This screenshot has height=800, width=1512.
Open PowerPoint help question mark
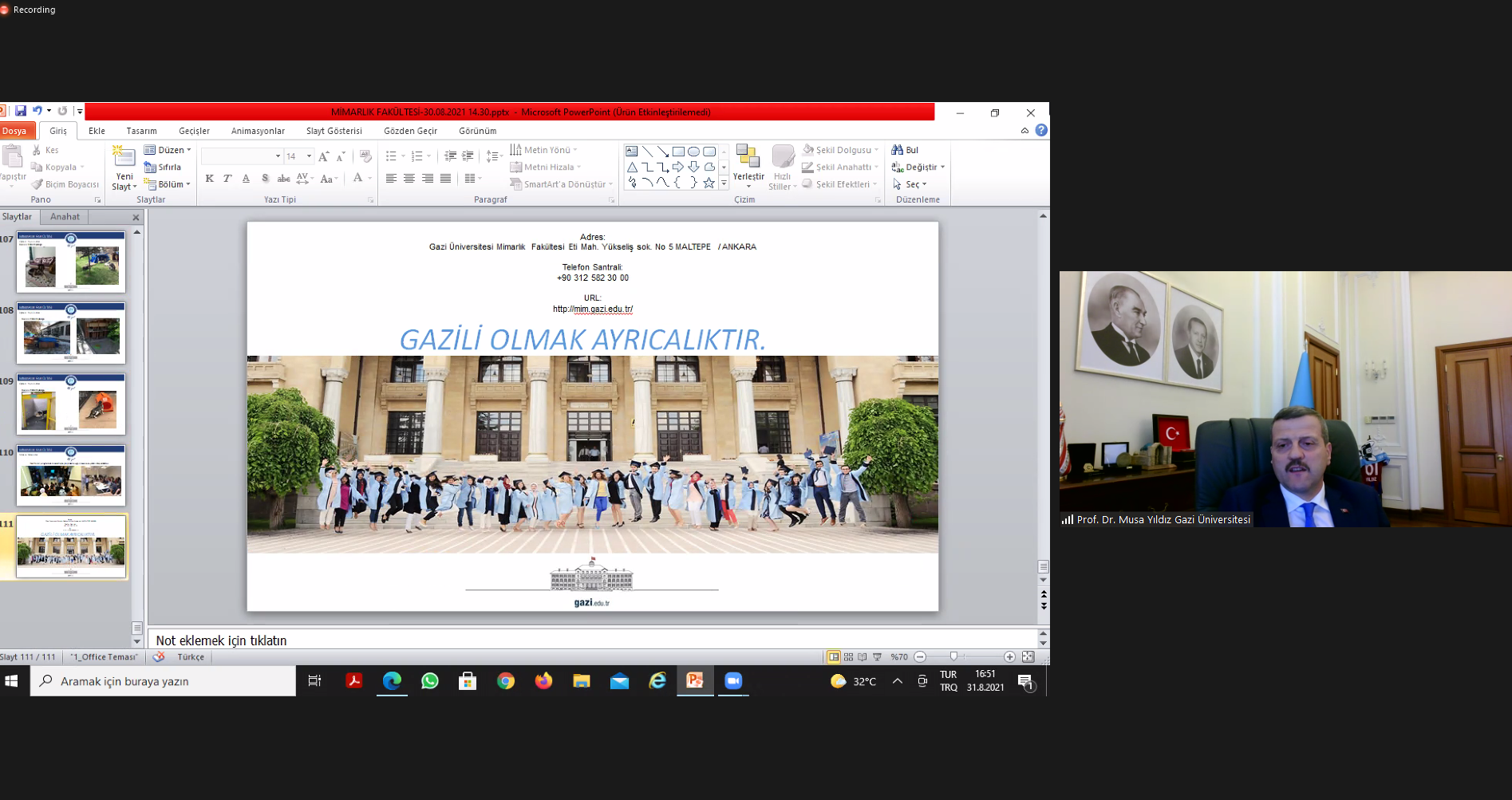coord(1041,130)
